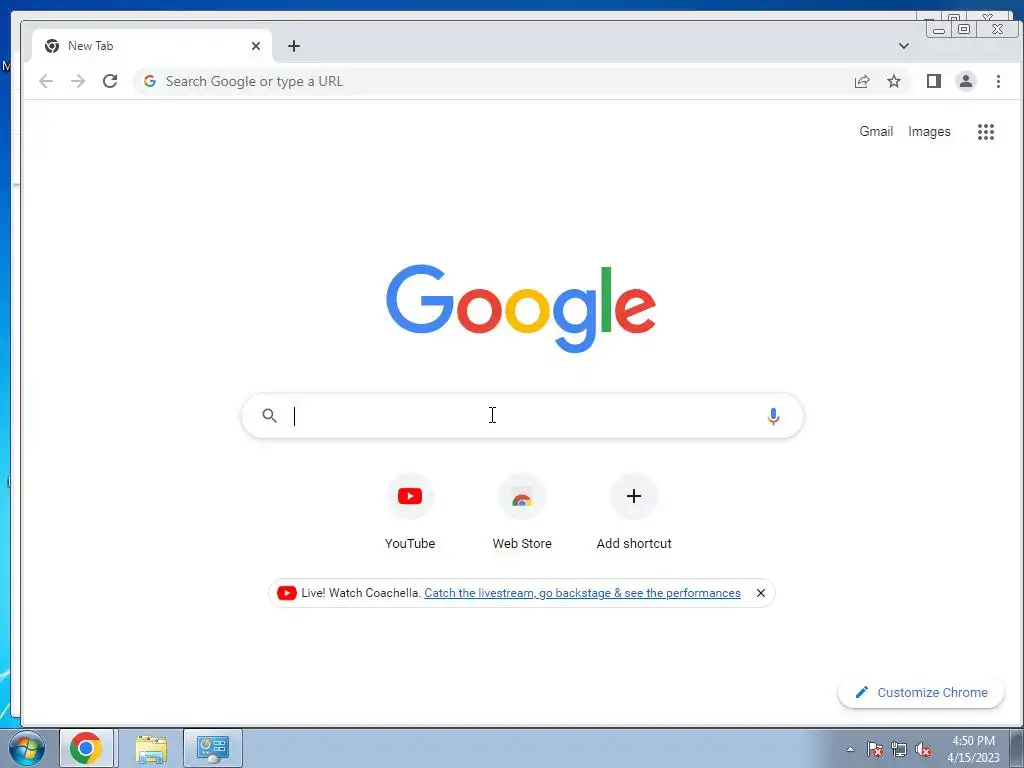1024x768 pixels.
Task: Click the network tray icon
Action: tap(899, 749)
